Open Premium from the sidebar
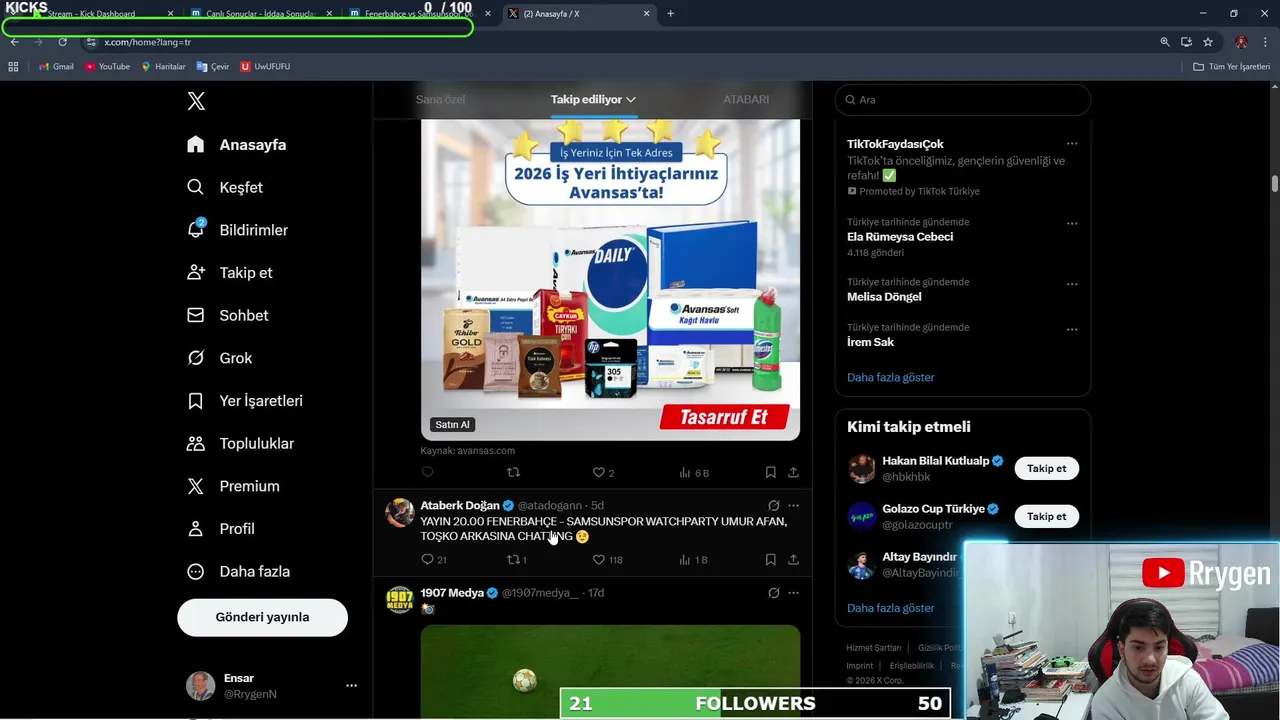 coord(234,486)
